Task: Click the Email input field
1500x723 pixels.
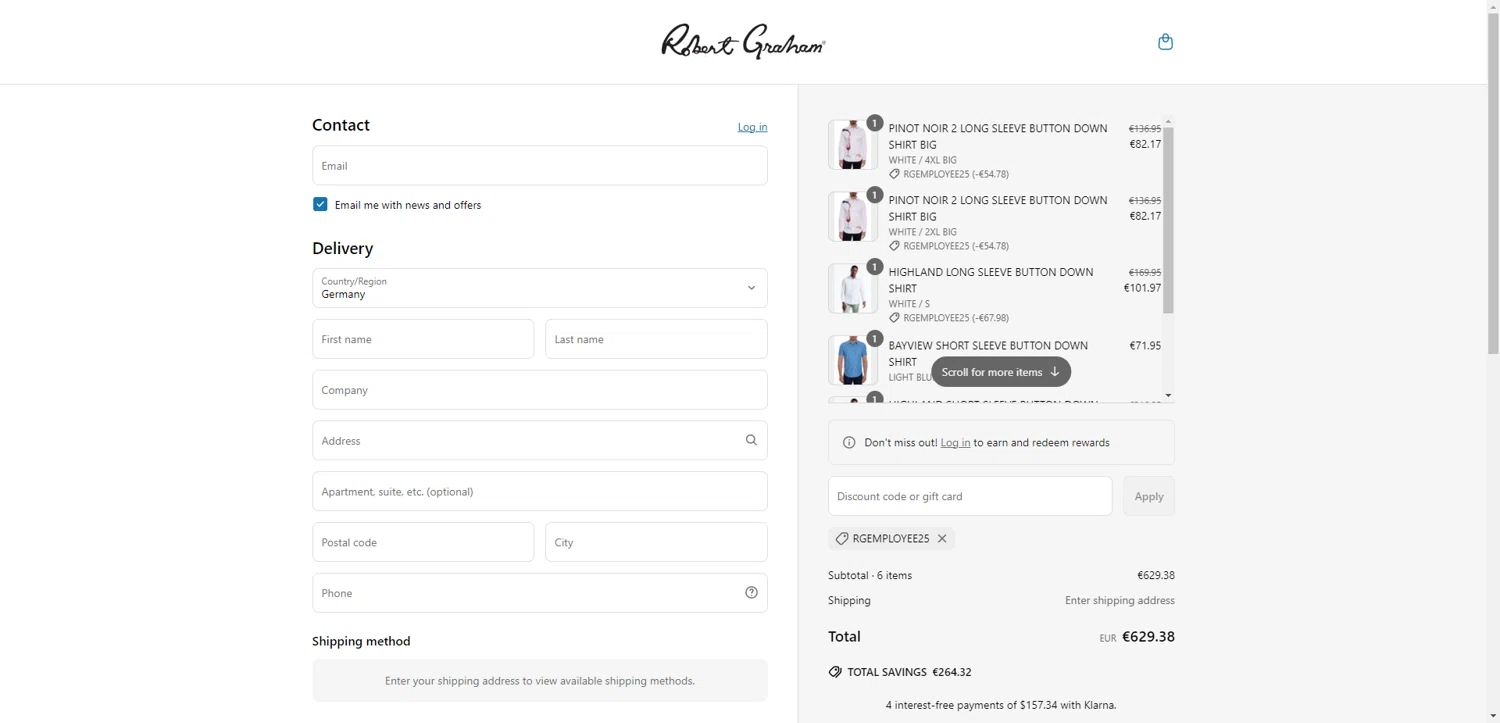Action: coord(540,166)
